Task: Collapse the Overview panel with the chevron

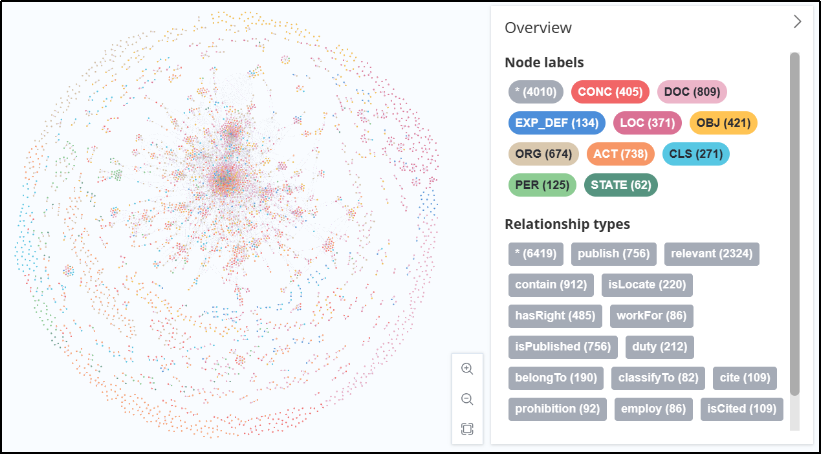Action: [x=797, y=22]
